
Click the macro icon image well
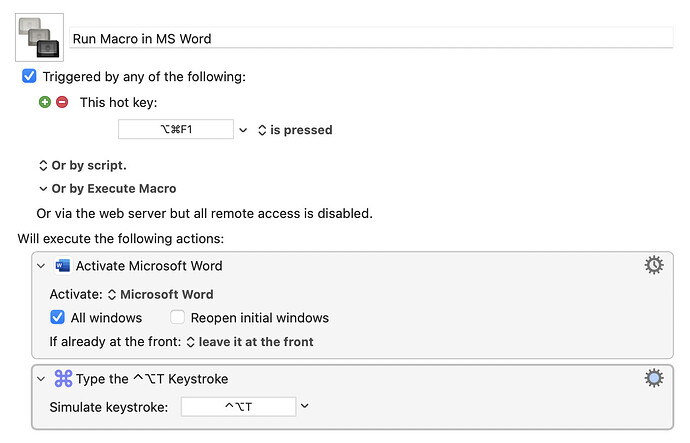click(39, 37)
